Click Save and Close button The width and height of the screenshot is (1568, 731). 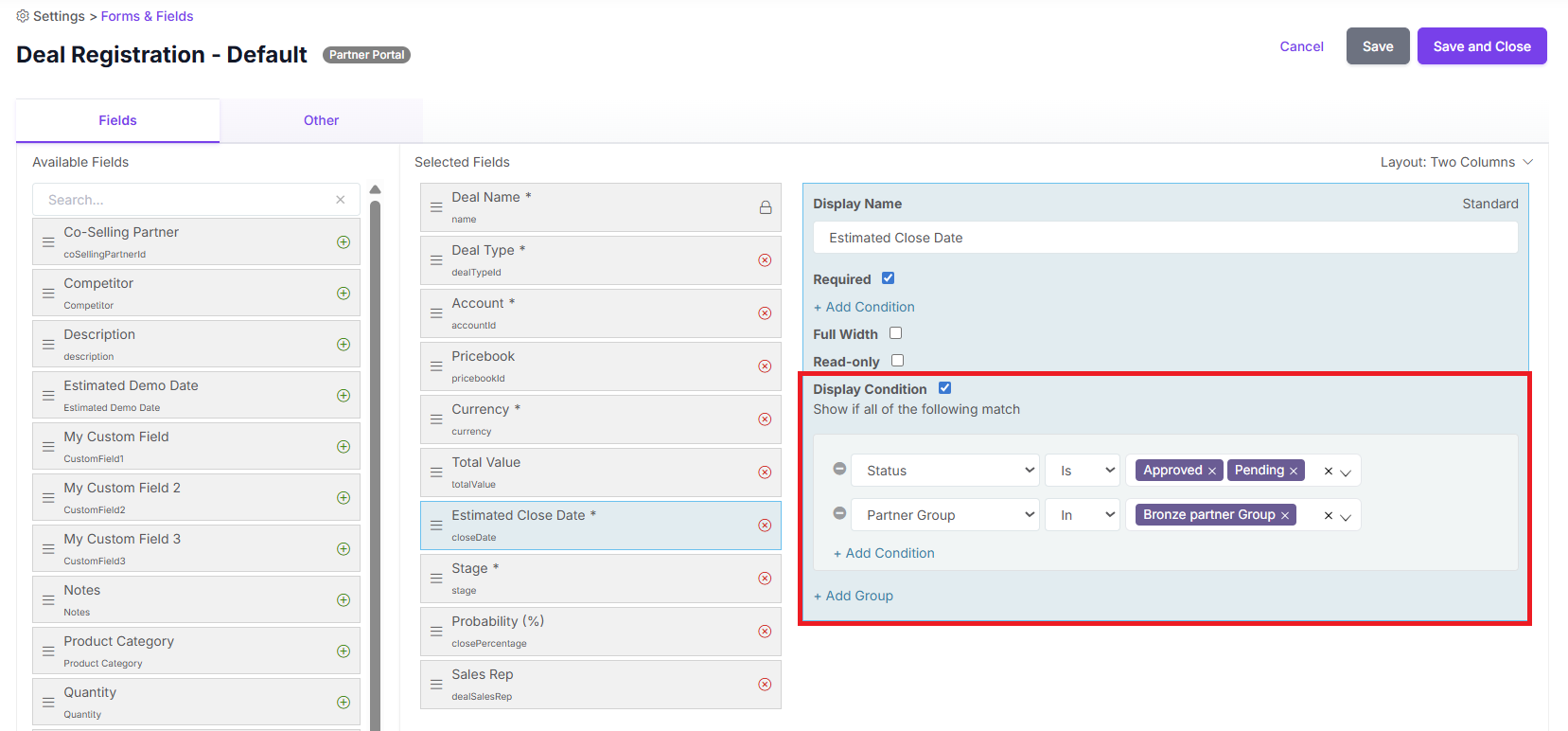point(1482,46)
